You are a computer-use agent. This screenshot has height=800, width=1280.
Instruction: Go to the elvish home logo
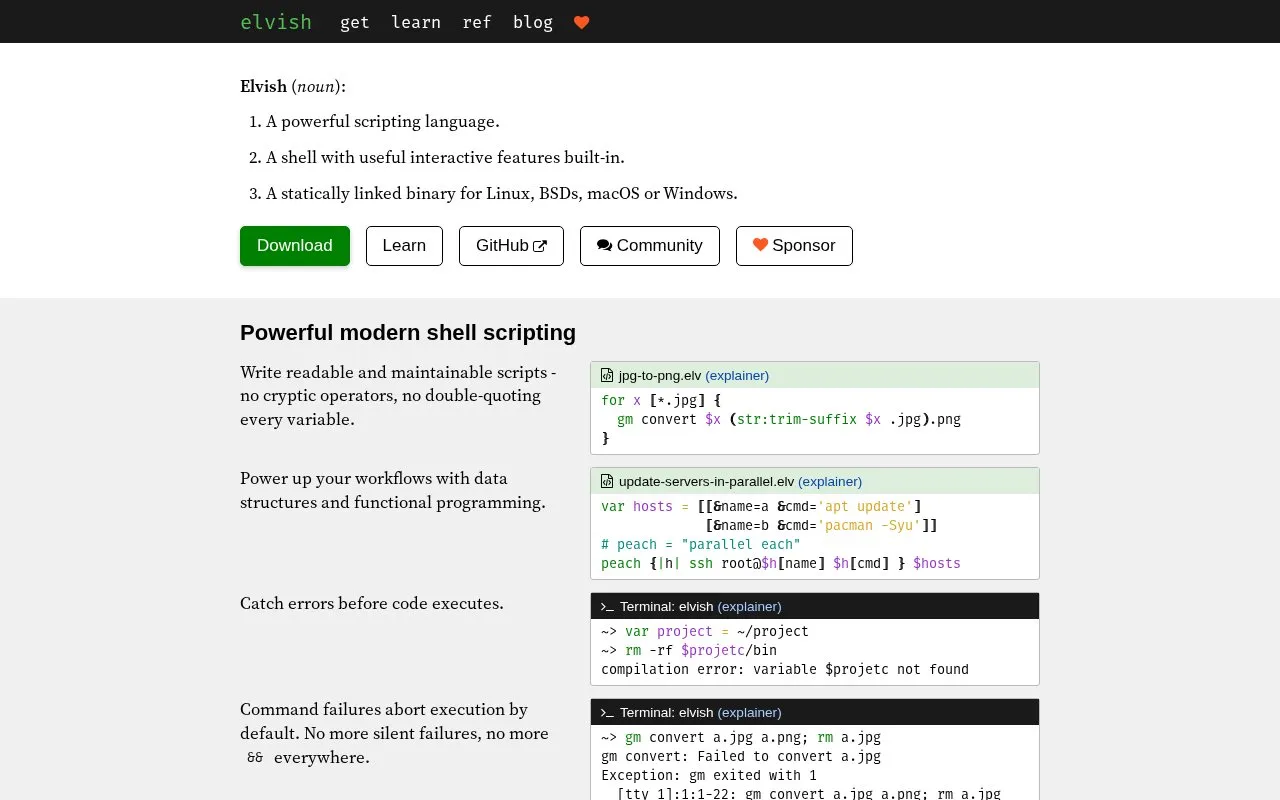coord(276,22)
